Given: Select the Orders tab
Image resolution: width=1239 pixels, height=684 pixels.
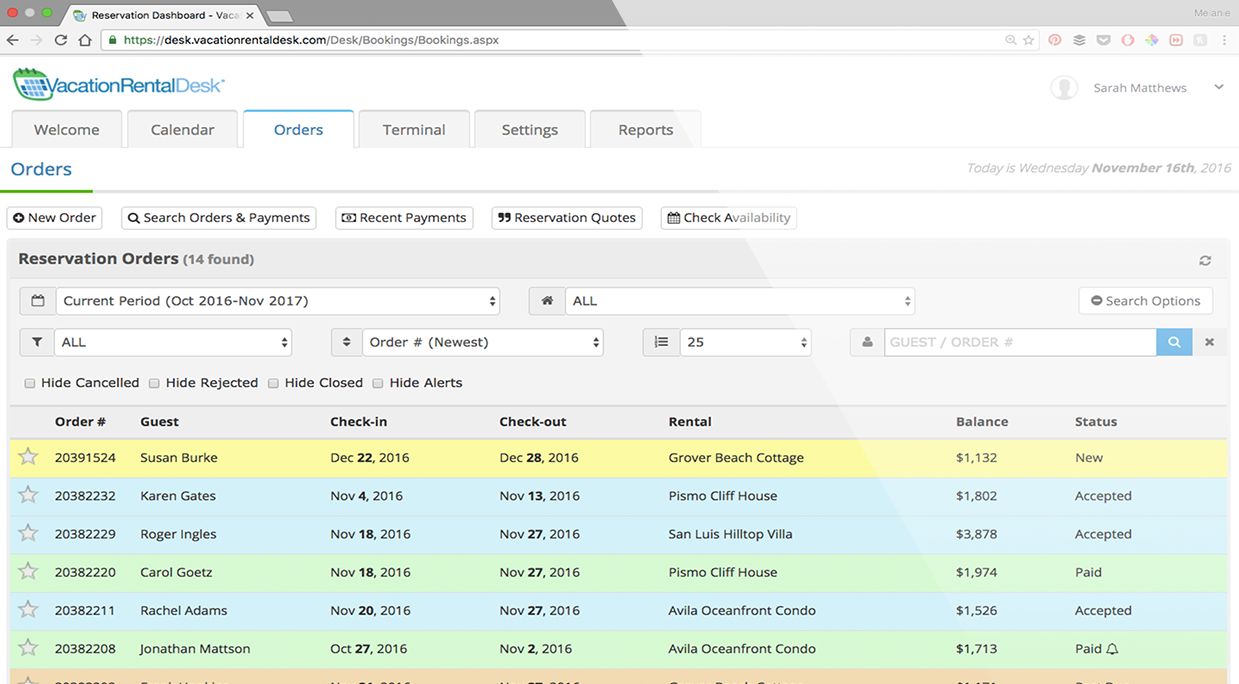Looking at the screenshot, I should coord(299,130).
